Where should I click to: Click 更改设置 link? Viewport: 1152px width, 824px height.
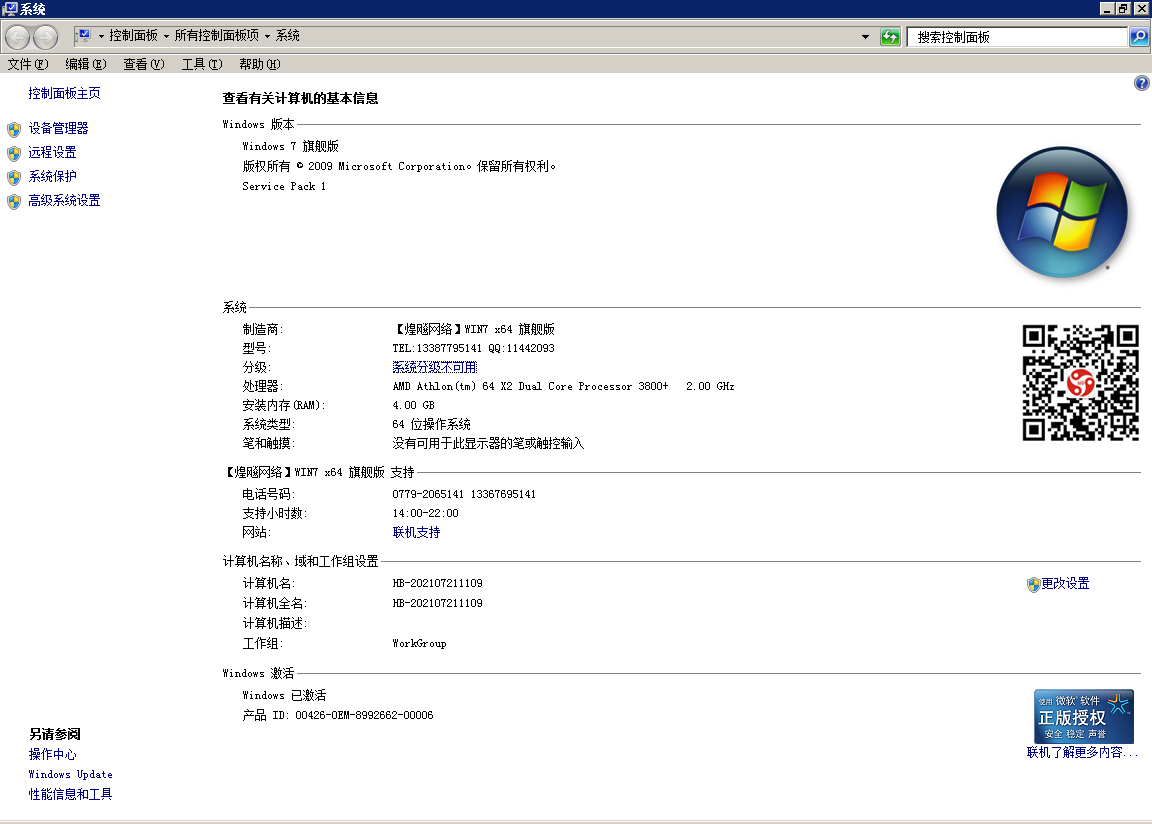(1065, 583)
